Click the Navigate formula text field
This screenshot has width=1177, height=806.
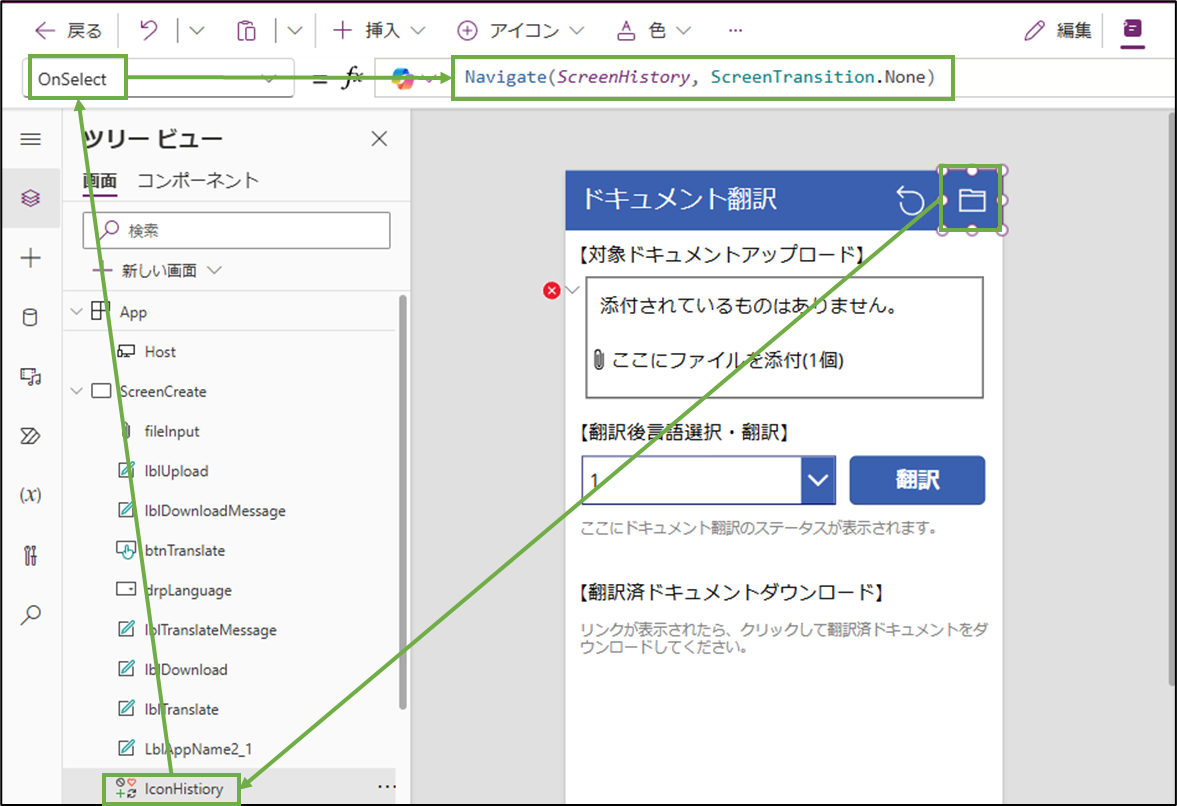(x=700, y=77)
